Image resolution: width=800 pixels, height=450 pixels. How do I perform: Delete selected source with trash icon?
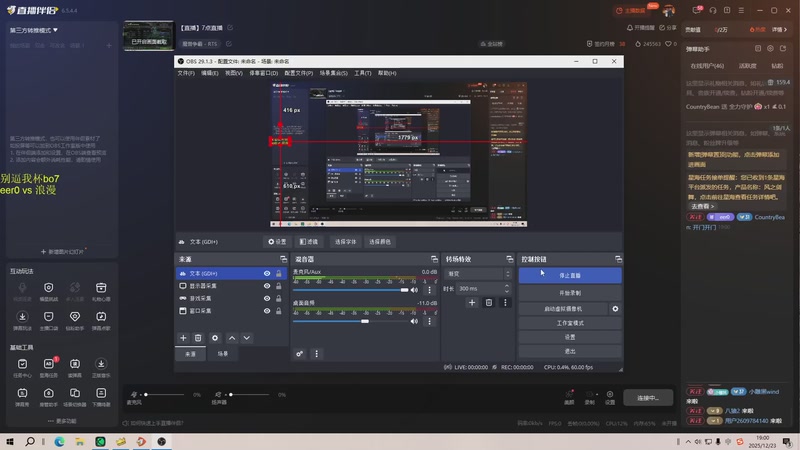(x=198, y=338)
